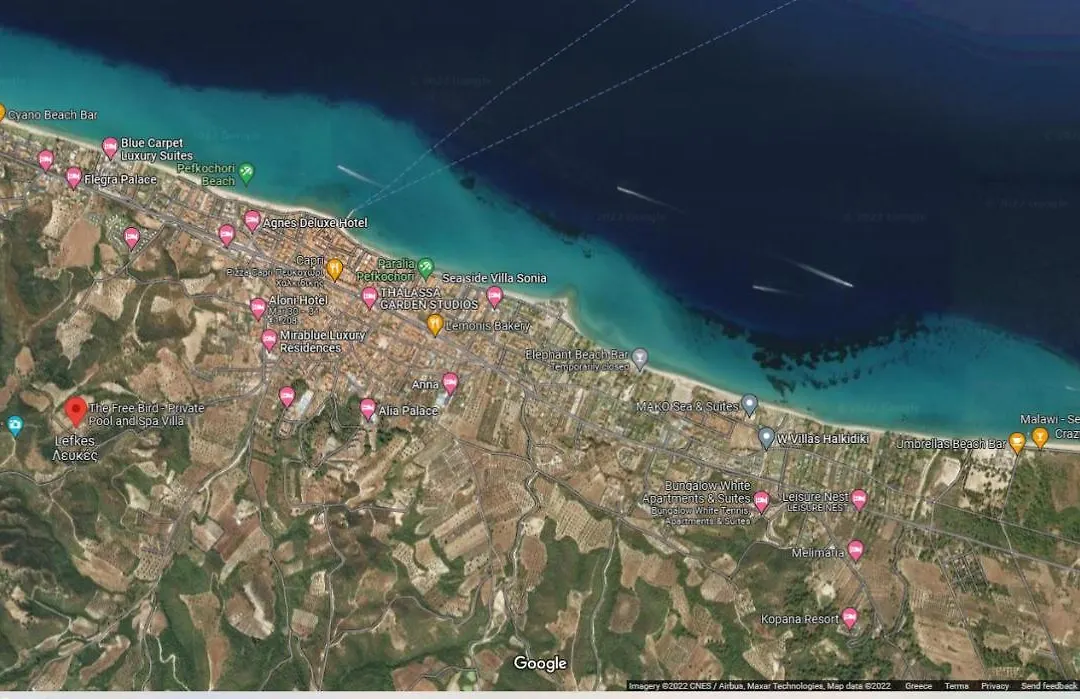Open the Bungalow White Apartments & Suites pin
This screenshot has width=1080, height=699.
[x=761, y=502]
